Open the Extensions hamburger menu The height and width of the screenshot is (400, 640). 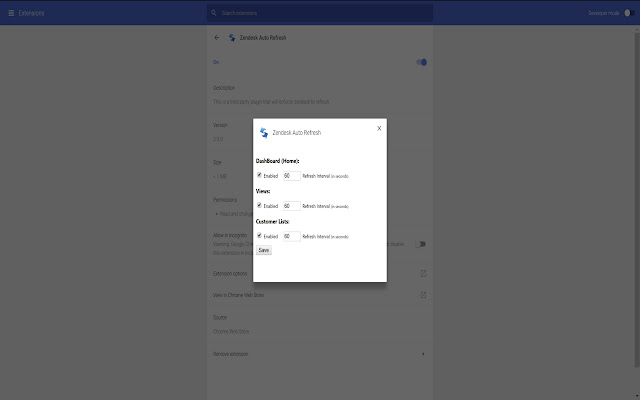tap(11, 13)
